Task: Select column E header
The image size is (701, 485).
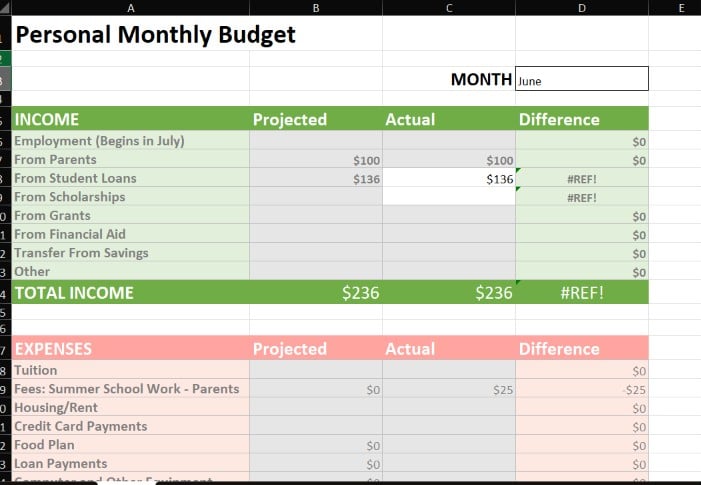Action: tap(681, 8)
